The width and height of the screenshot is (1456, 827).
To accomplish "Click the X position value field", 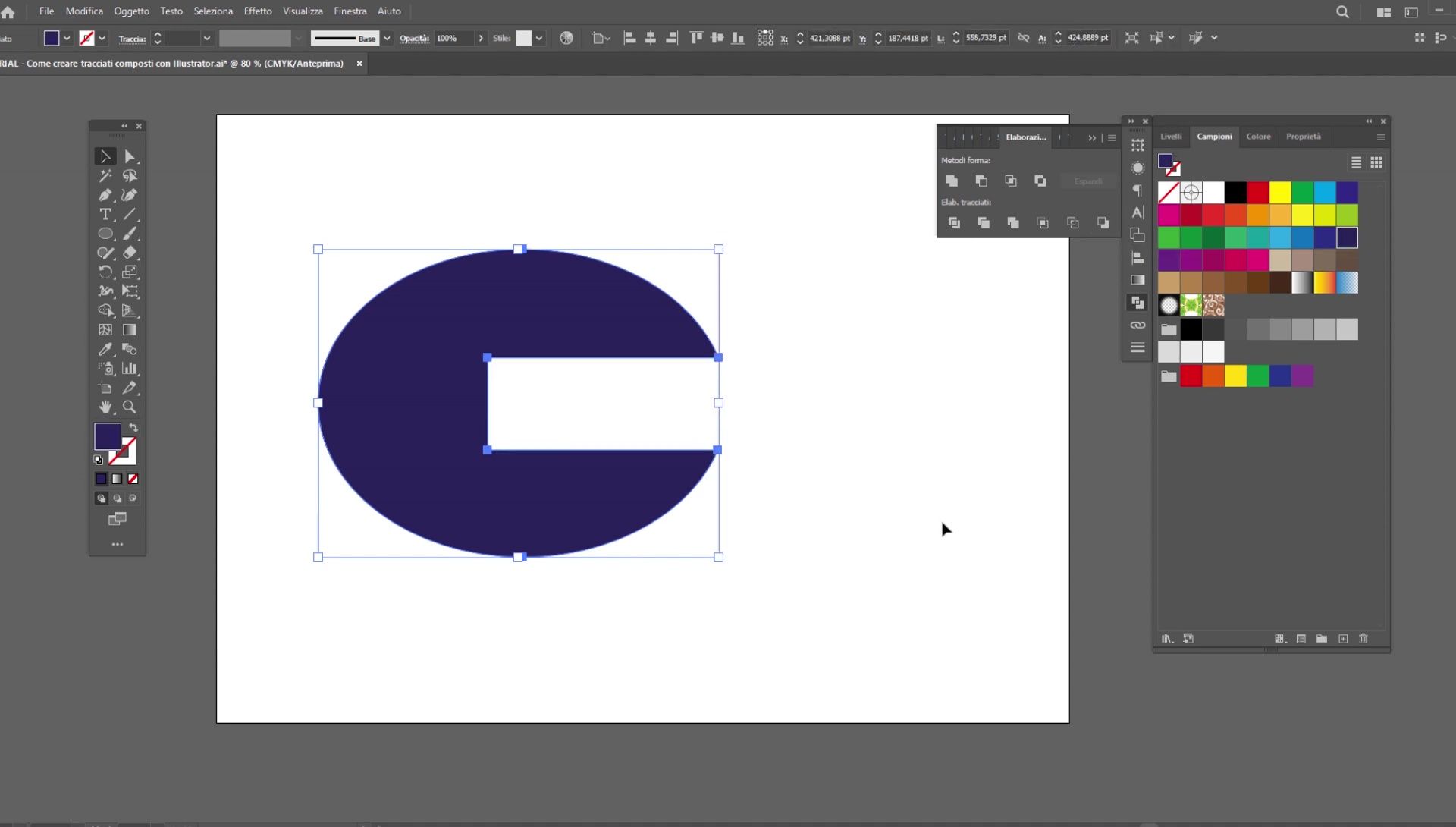I will pos(830,38).
